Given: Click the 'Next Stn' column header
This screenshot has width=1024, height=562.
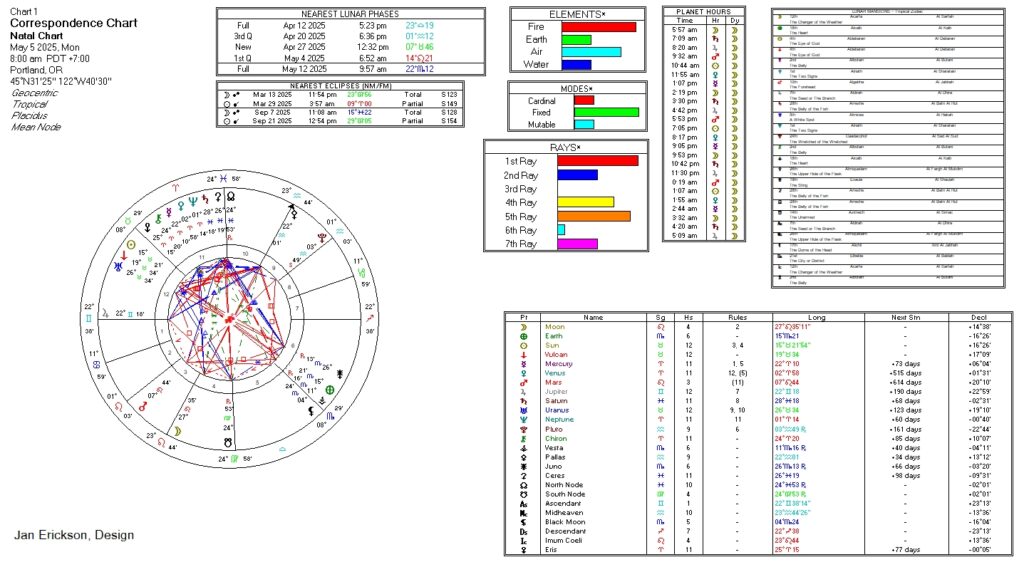Looking at the screenshot, I should 905,317.
